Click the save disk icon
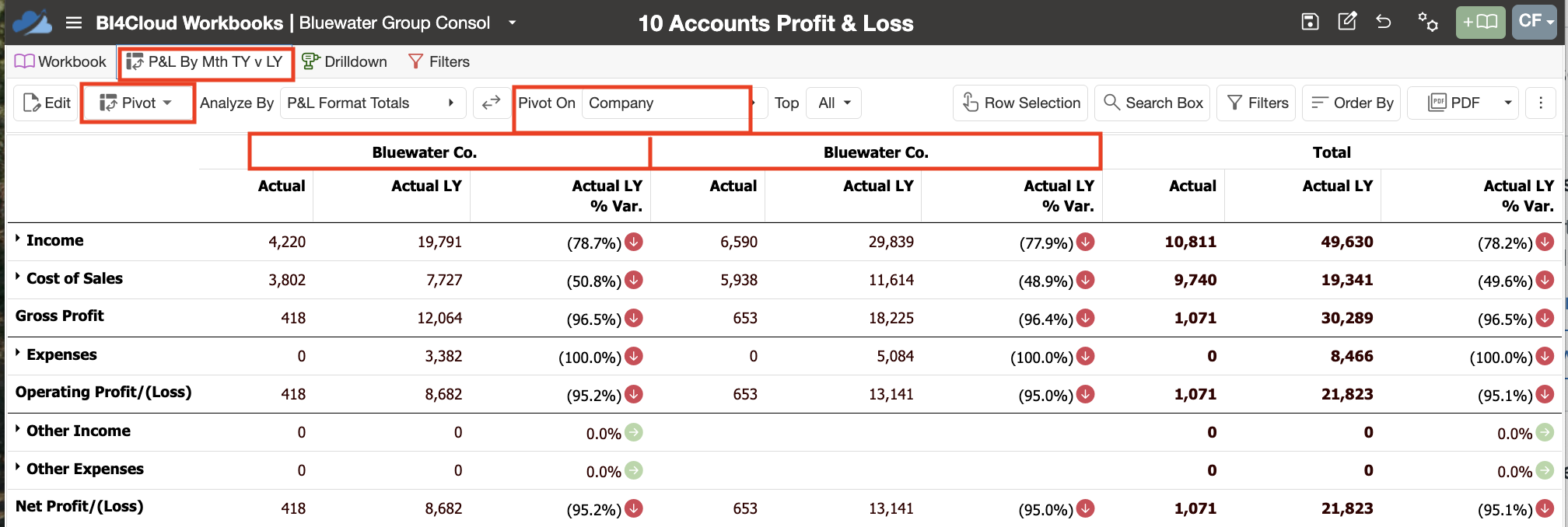 coord(1310,22)
